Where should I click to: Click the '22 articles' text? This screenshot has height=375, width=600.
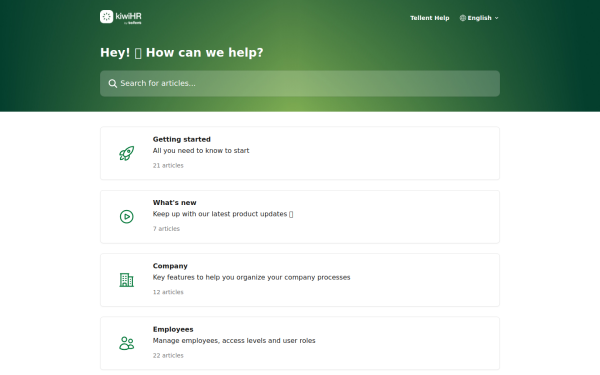pyautogui.click(x=168, y=355)
